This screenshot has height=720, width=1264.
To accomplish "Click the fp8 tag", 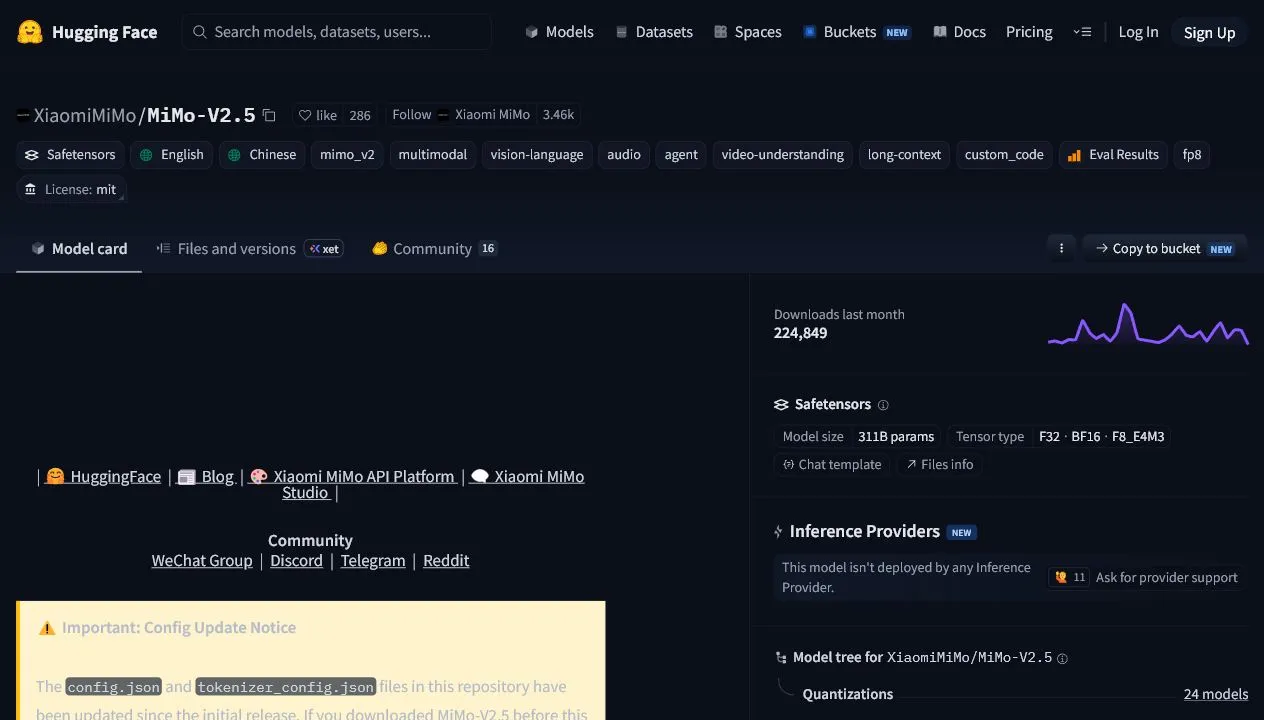I will 1192,155.
